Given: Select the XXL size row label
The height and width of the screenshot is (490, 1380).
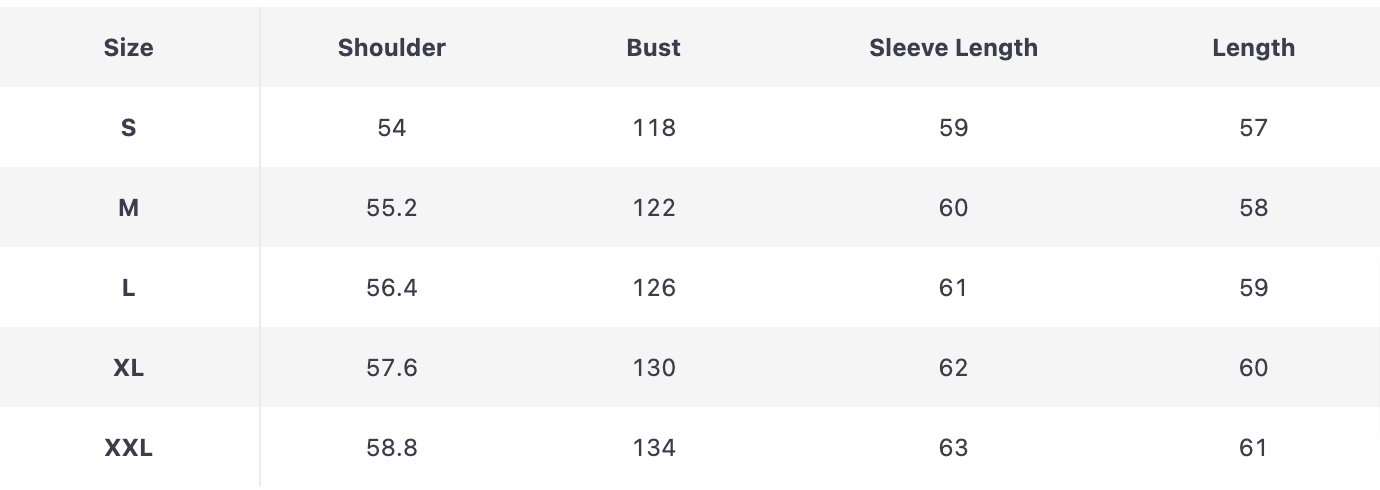Looking at the screenshot, I should 128,448.
